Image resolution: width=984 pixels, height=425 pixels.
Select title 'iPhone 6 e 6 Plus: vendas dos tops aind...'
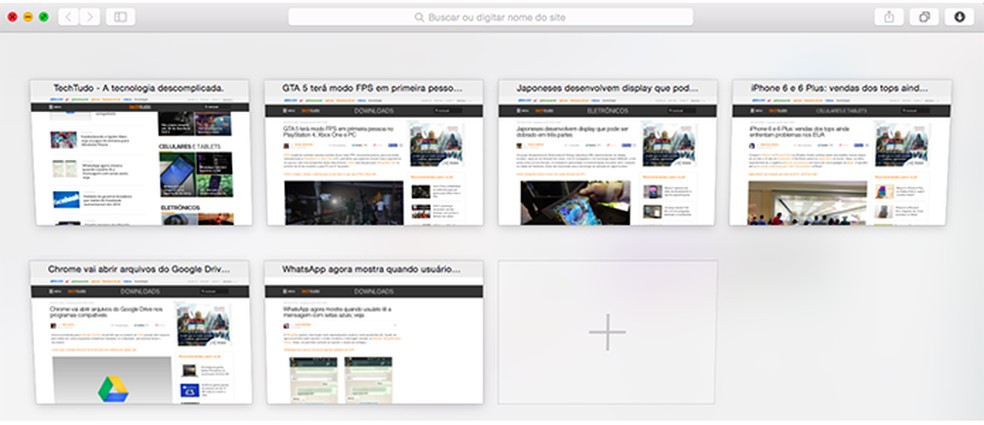(x=839, y=89)
